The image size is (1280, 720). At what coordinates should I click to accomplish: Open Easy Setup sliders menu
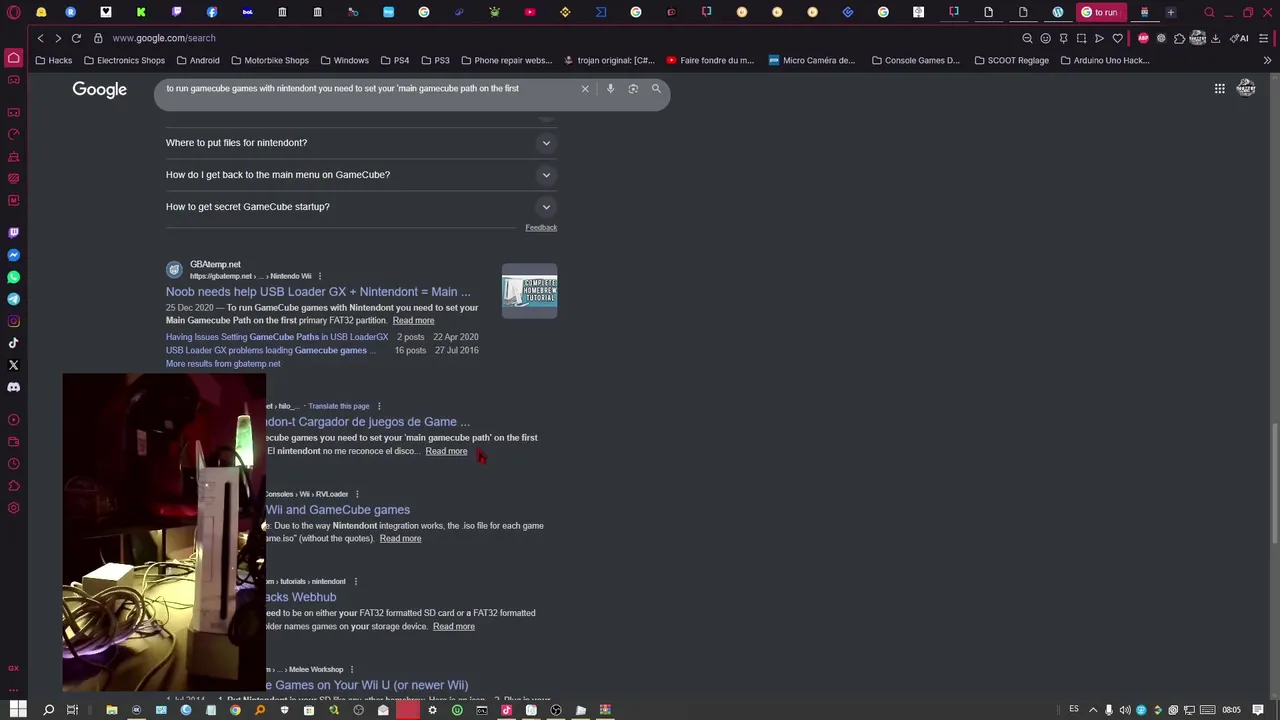coord(1265,38)
